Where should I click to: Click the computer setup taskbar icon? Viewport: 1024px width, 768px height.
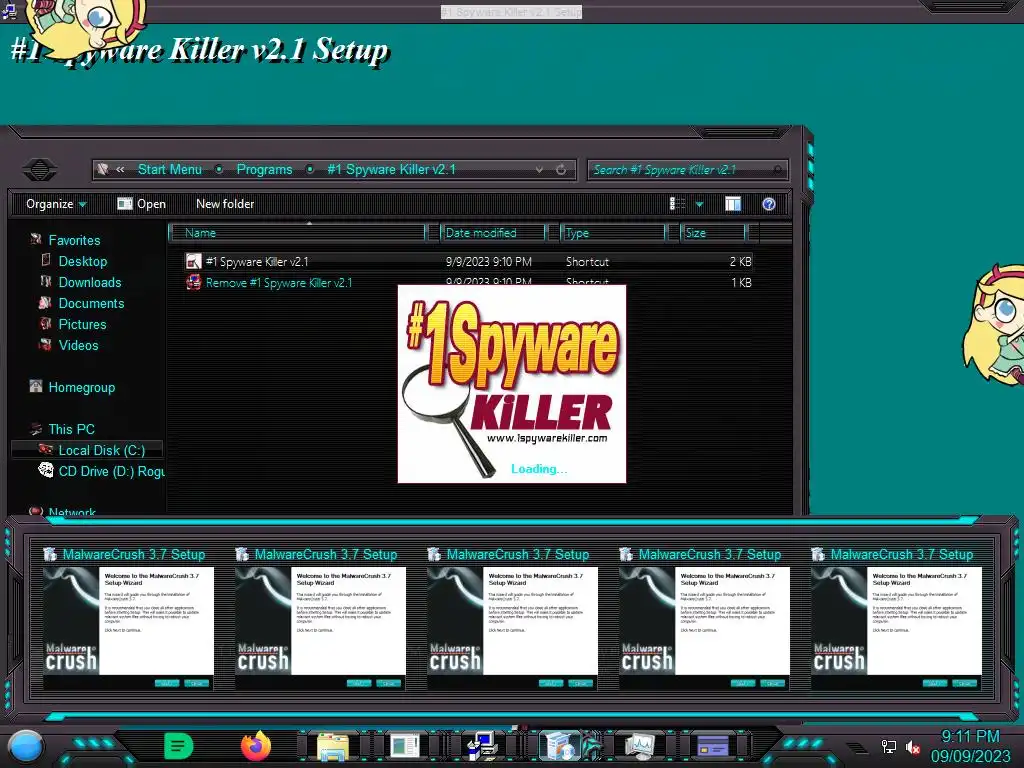tap(482, 746)
